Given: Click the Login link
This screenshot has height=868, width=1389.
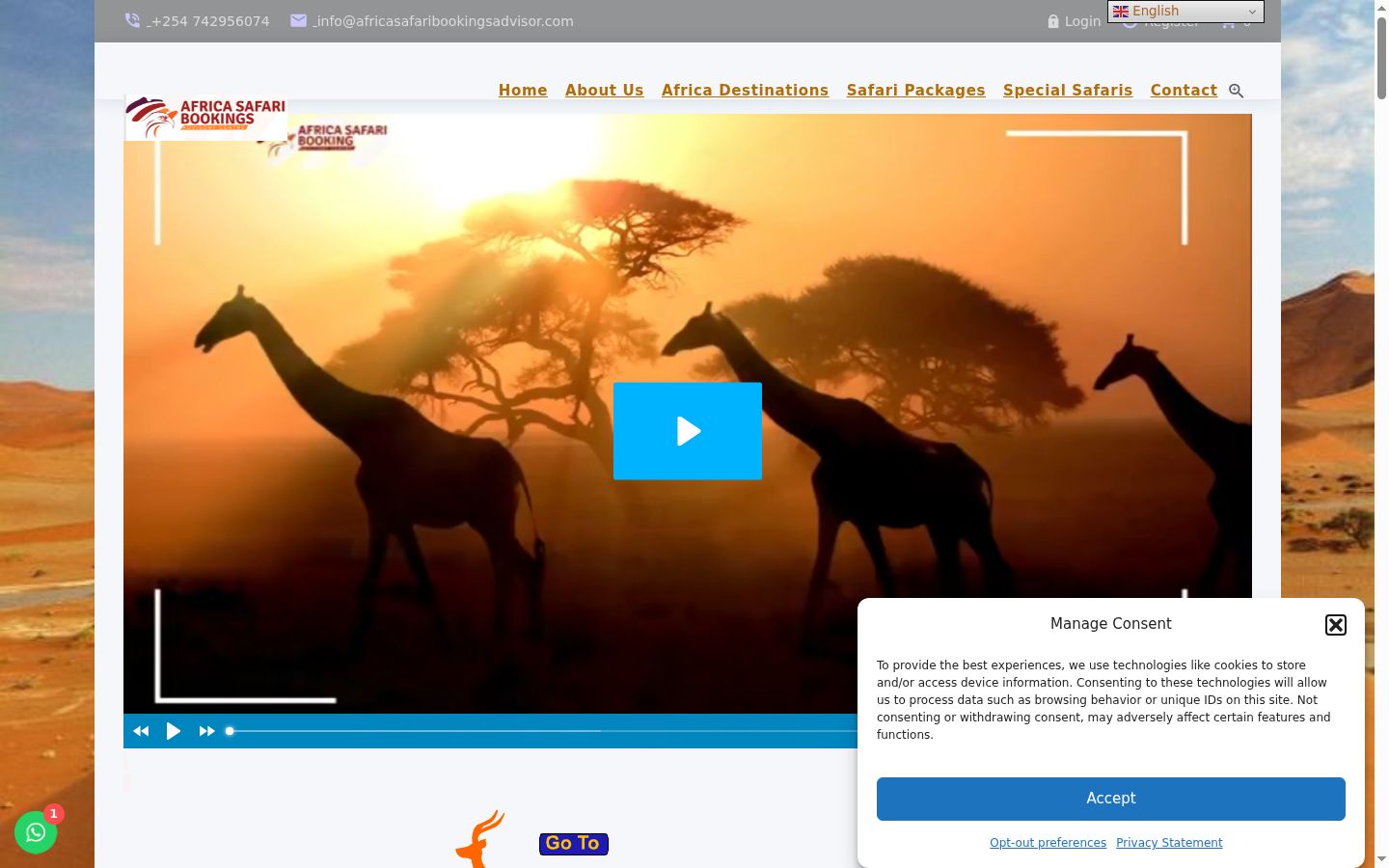Looking at the screenshot, I should click(x=1082, y=21).
